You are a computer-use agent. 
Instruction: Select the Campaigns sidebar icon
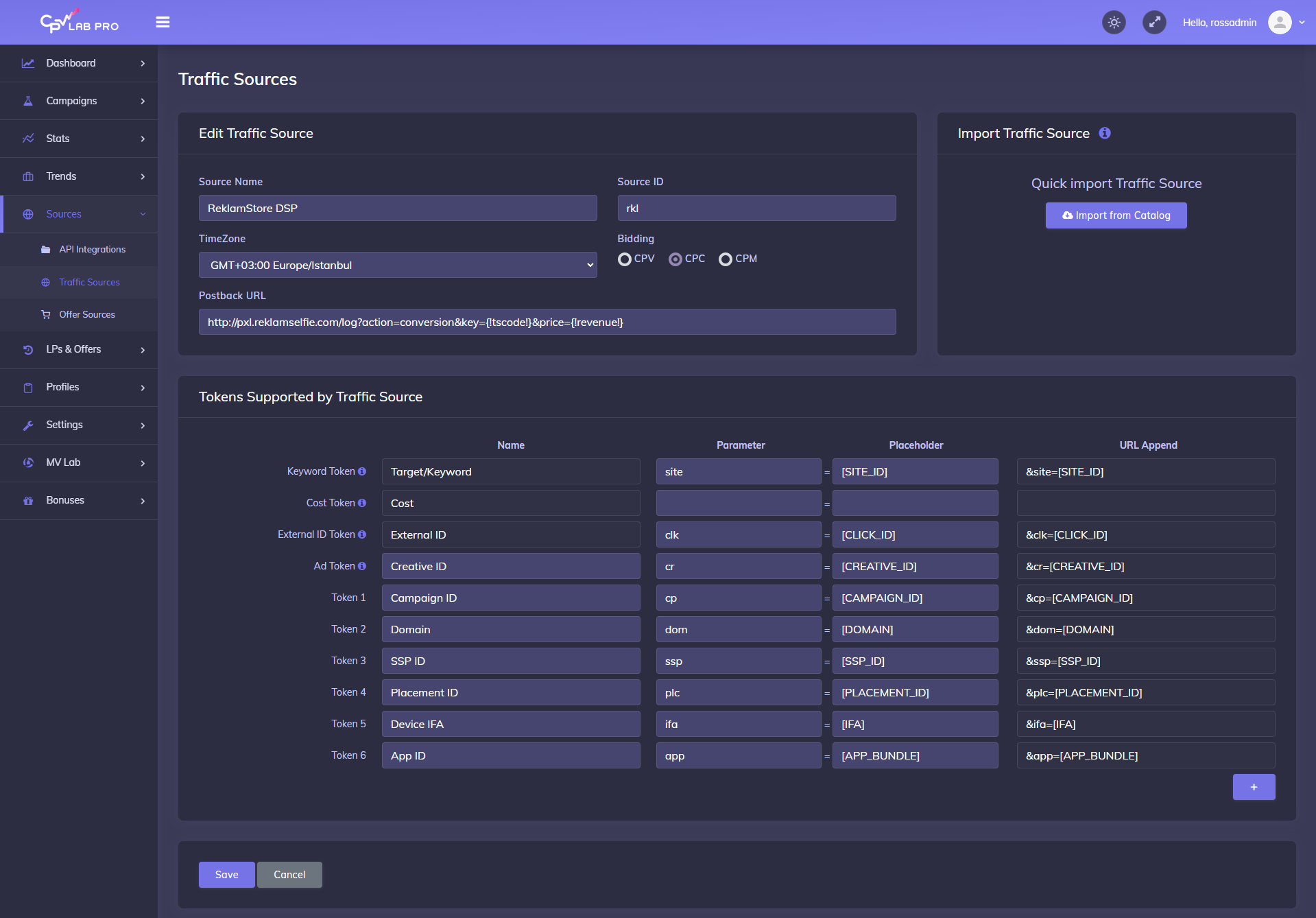(27, 100)
